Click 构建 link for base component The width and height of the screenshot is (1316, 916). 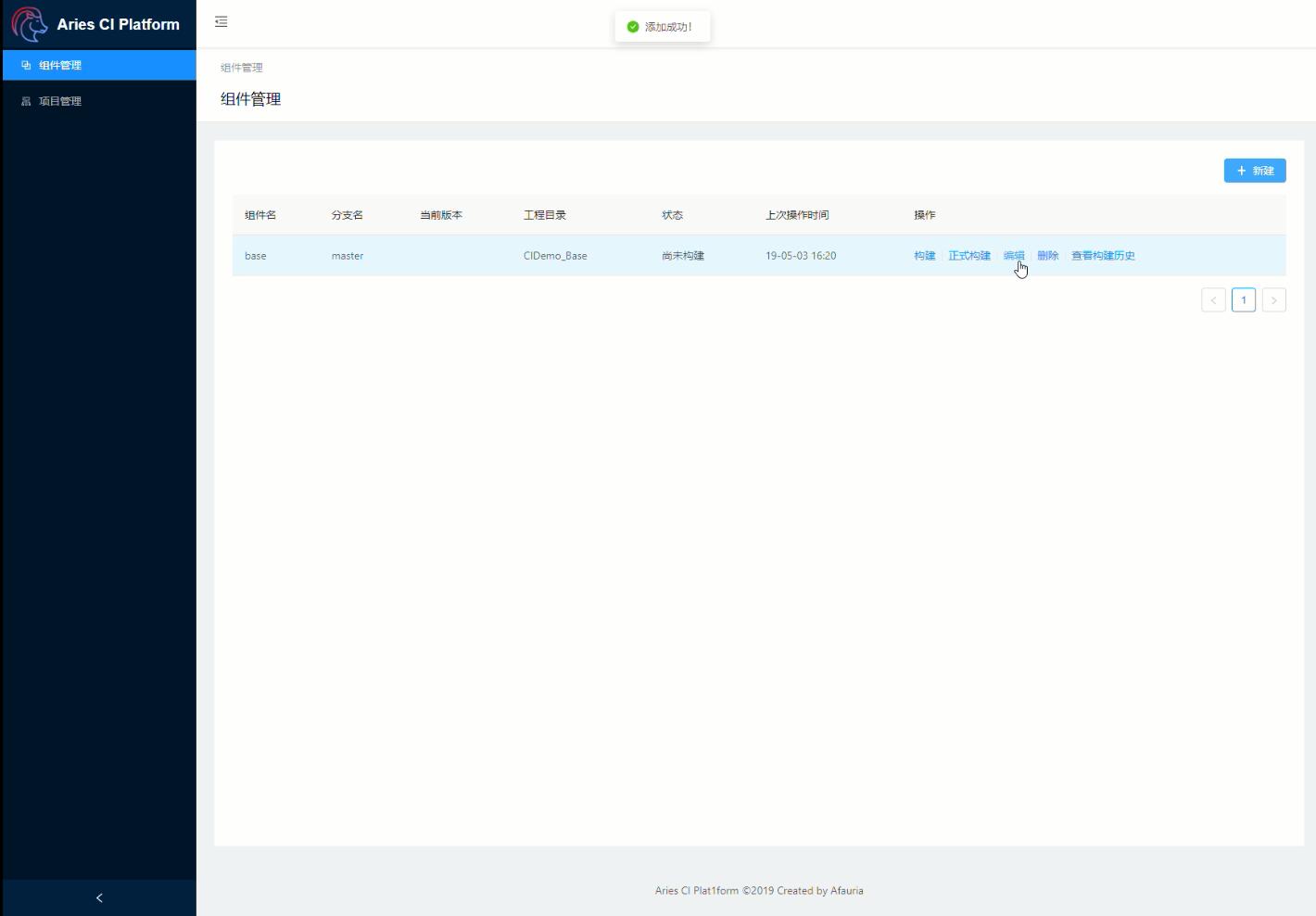(925, 256)
